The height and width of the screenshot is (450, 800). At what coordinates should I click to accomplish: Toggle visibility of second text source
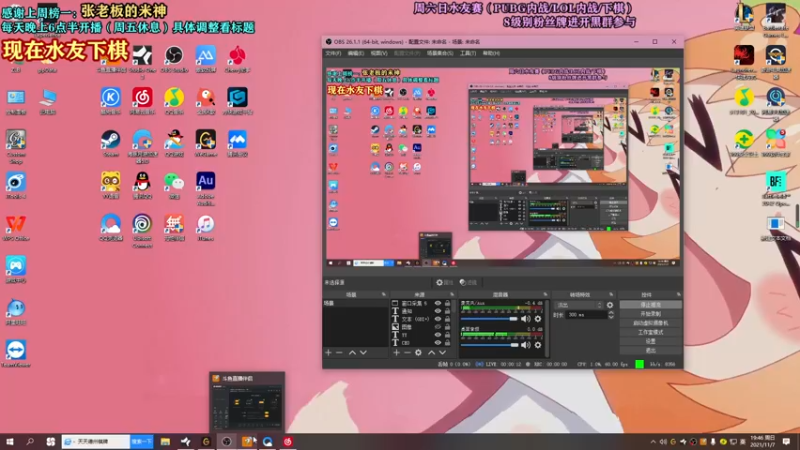point(438,311)
